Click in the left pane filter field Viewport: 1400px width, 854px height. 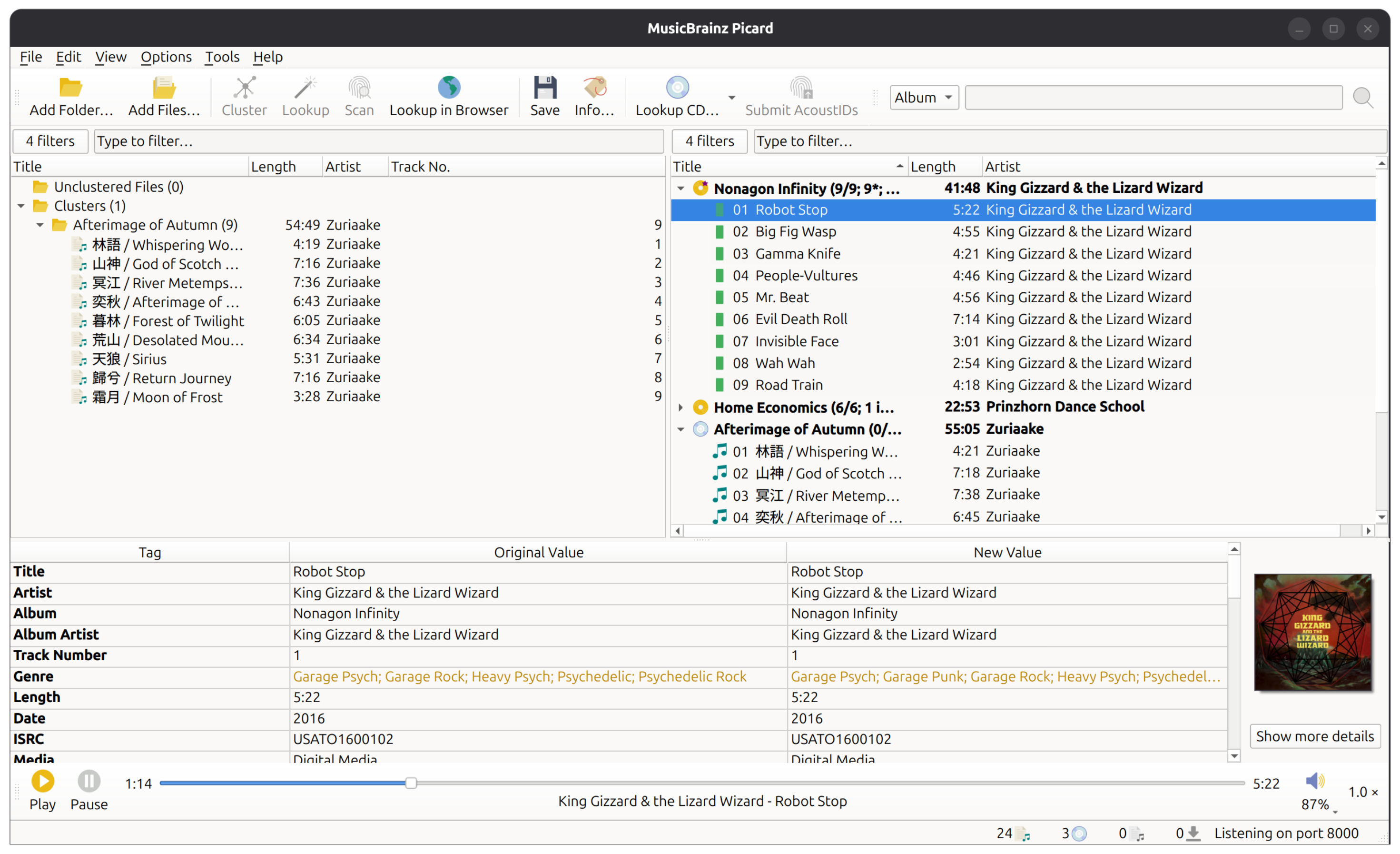pos(378,141)
